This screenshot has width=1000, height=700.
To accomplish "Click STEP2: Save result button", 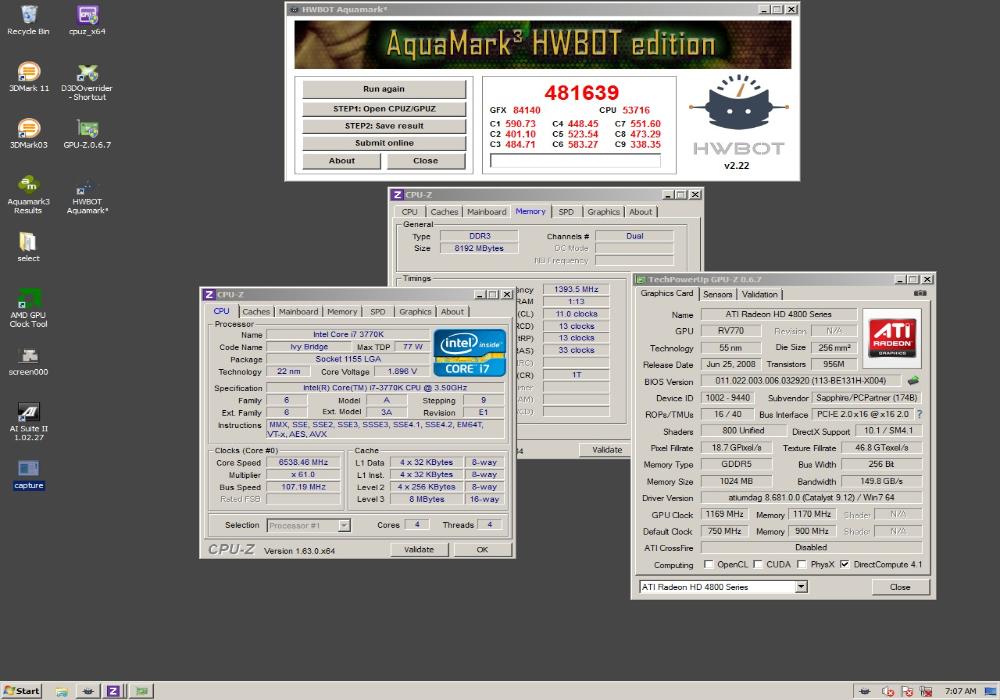I will (x=384, y=126).
